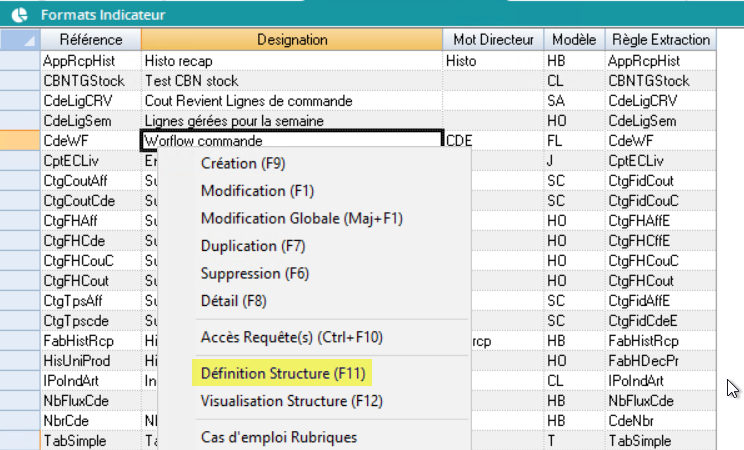Viewport: 744px width, 450px height.
Task: Choose Modification (F1) menu entry
Action: point(243,190)
